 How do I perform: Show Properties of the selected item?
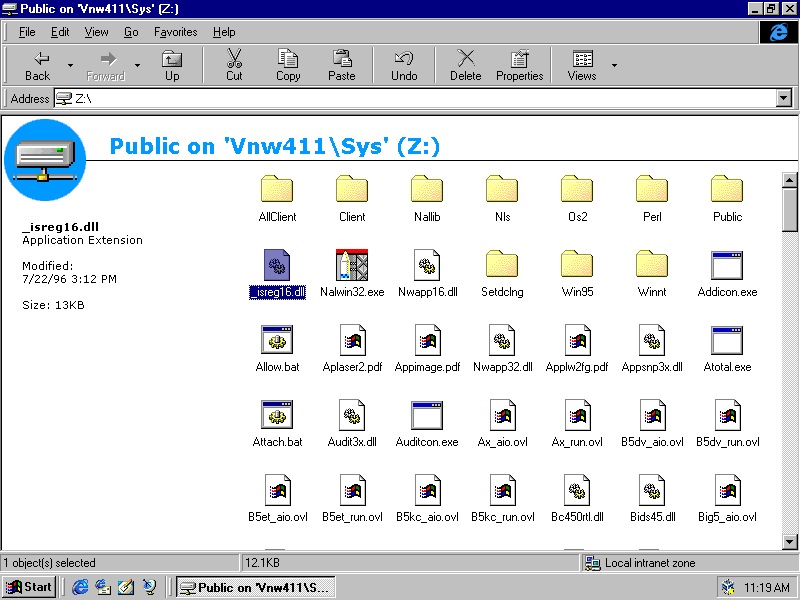click(x=519, y=66)
